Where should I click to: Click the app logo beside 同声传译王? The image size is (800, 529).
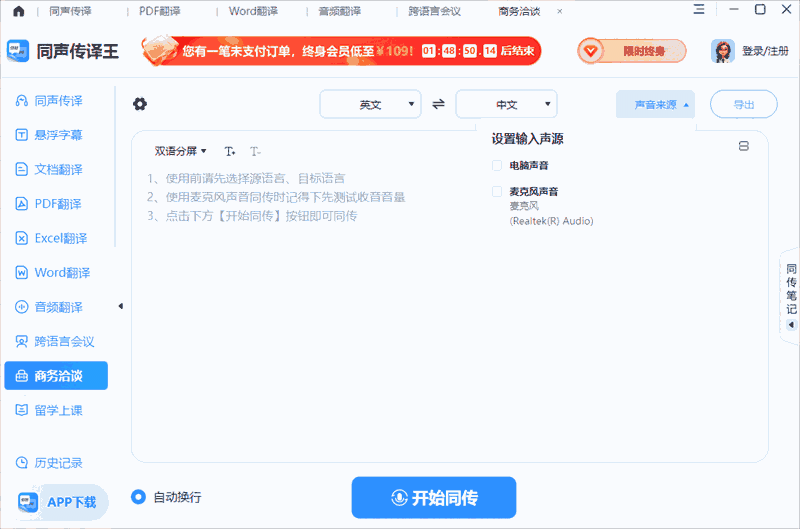[x=18, y=51]
